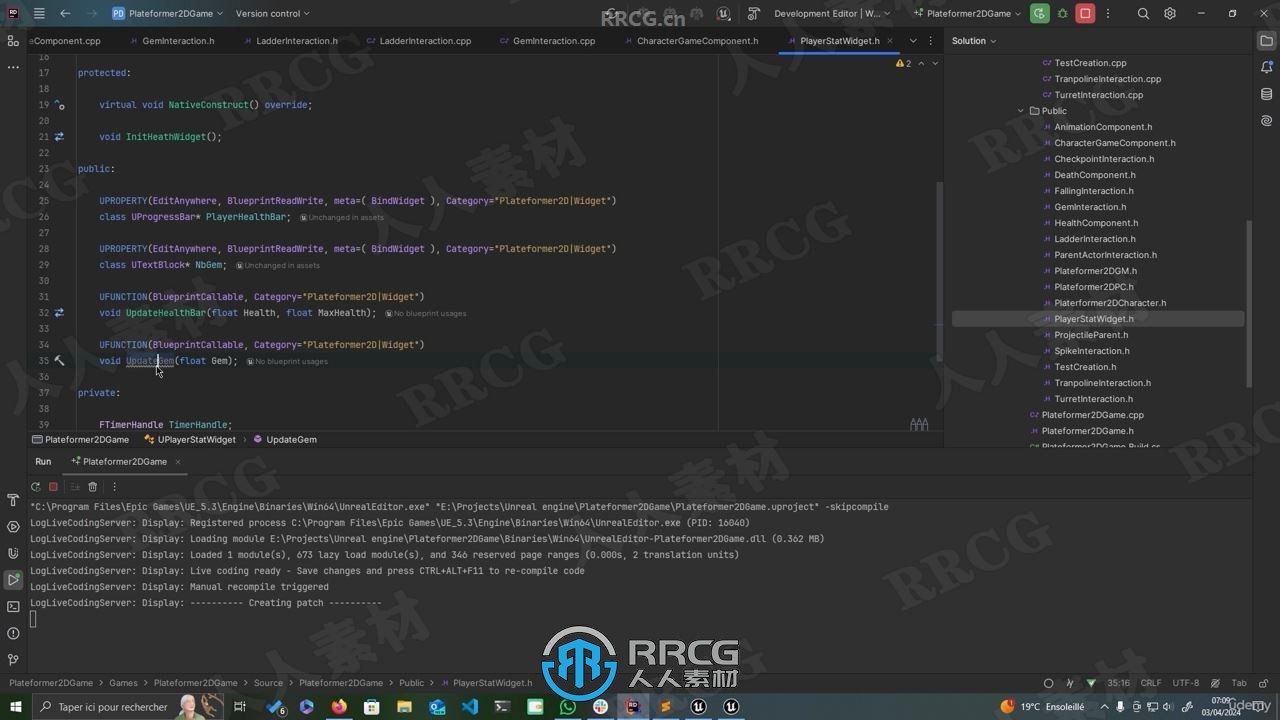Change the UTF-8 file encoding
Image resolution: width=1280 pixels, height=720 pixels.
click(1186, 683)
